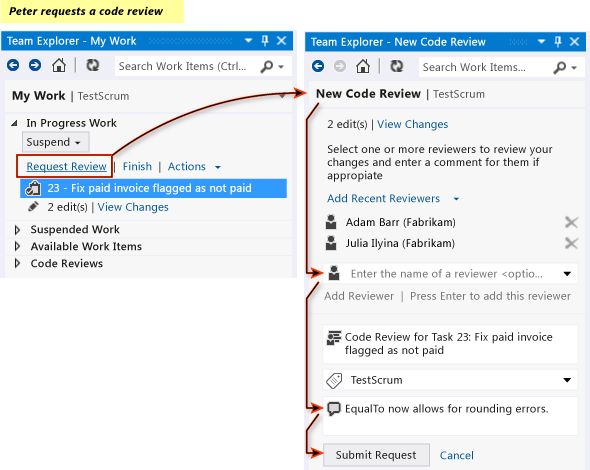590x470 pixels.
Task: Expand Available Work Items section
Action: (x=17, y=246)
